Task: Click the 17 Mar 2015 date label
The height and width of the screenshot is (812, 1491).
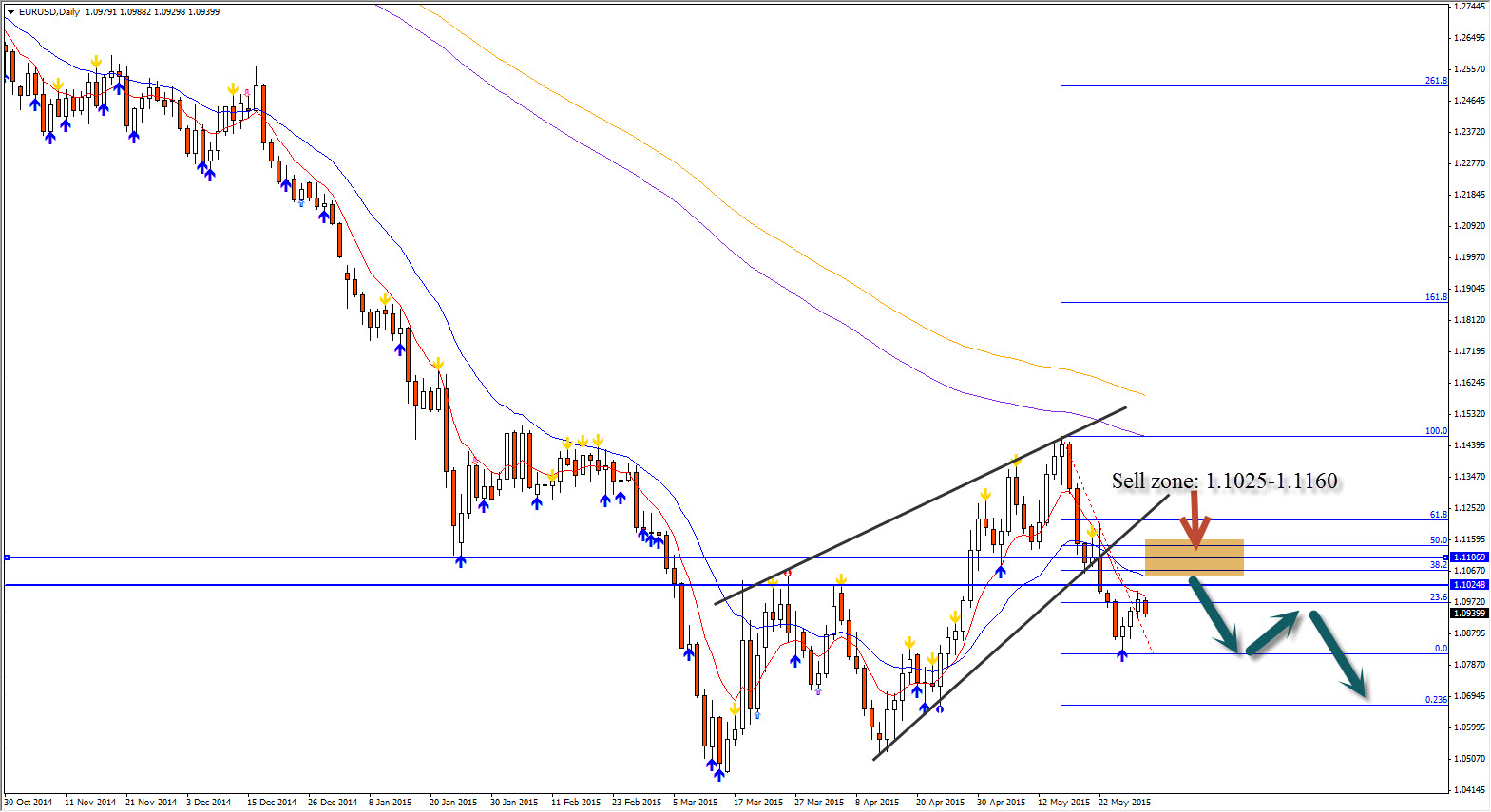Action: pyautogui.click(x=758, y=803)
